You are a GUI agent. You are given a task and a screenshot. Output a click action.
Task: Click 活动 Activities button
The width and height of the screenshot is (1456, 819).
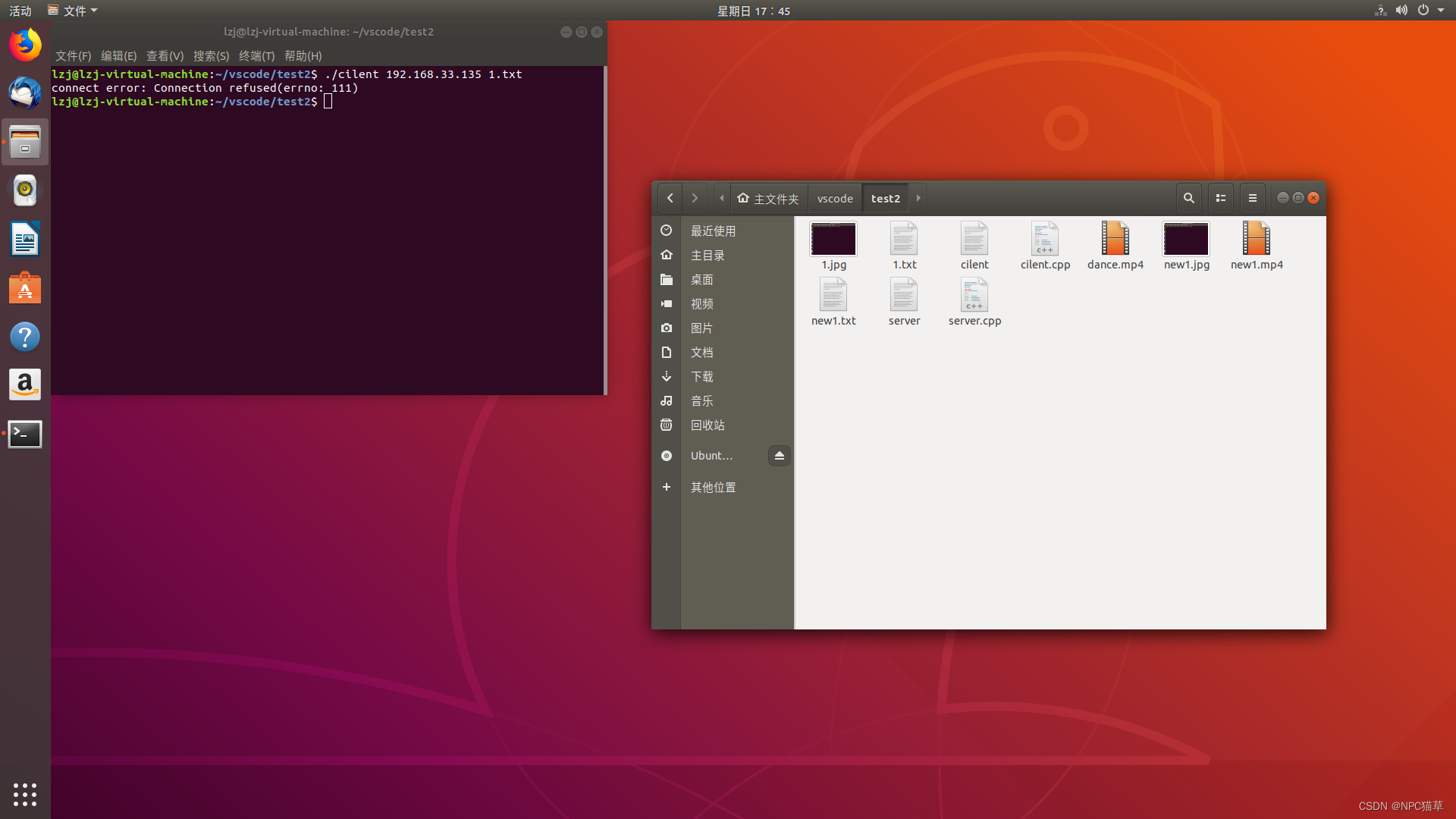click(20, 11)
